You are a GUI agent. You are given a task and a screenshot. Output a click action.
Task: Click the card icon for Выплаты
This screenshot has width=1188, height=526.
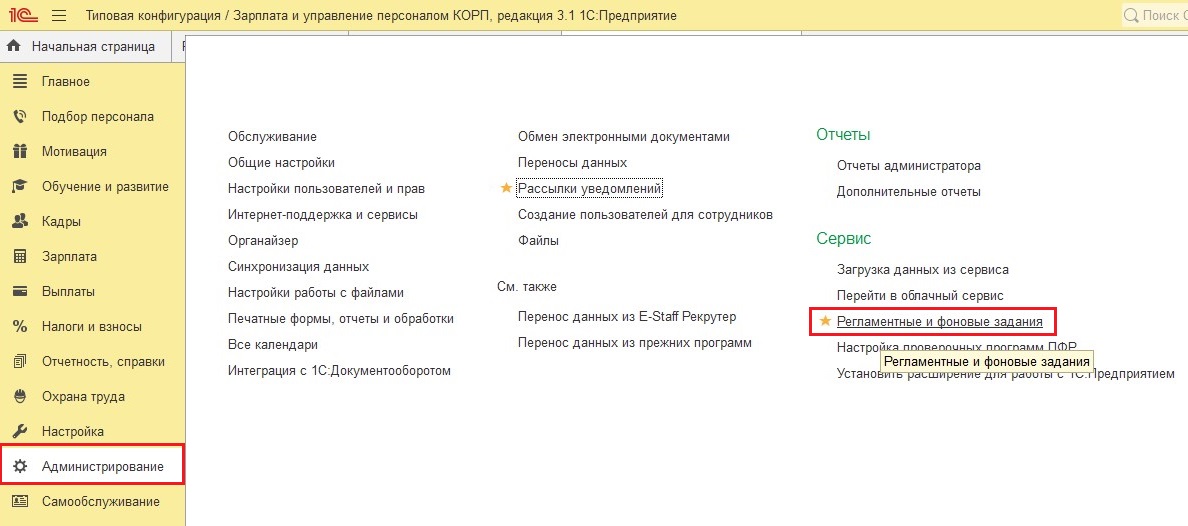(x=20, y=291)
